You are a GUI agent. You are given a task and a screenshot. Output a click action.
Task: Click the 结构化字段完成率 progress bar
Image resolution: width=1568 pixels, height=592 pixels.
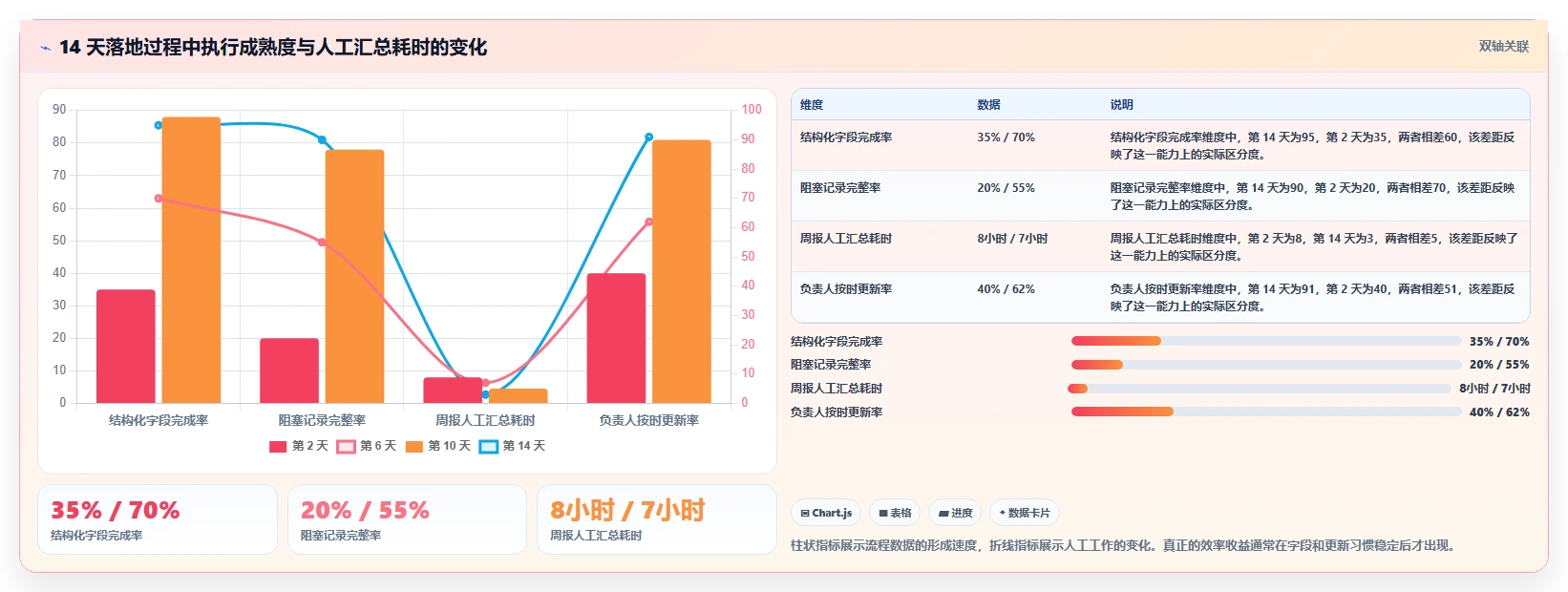coord(1266,341)
